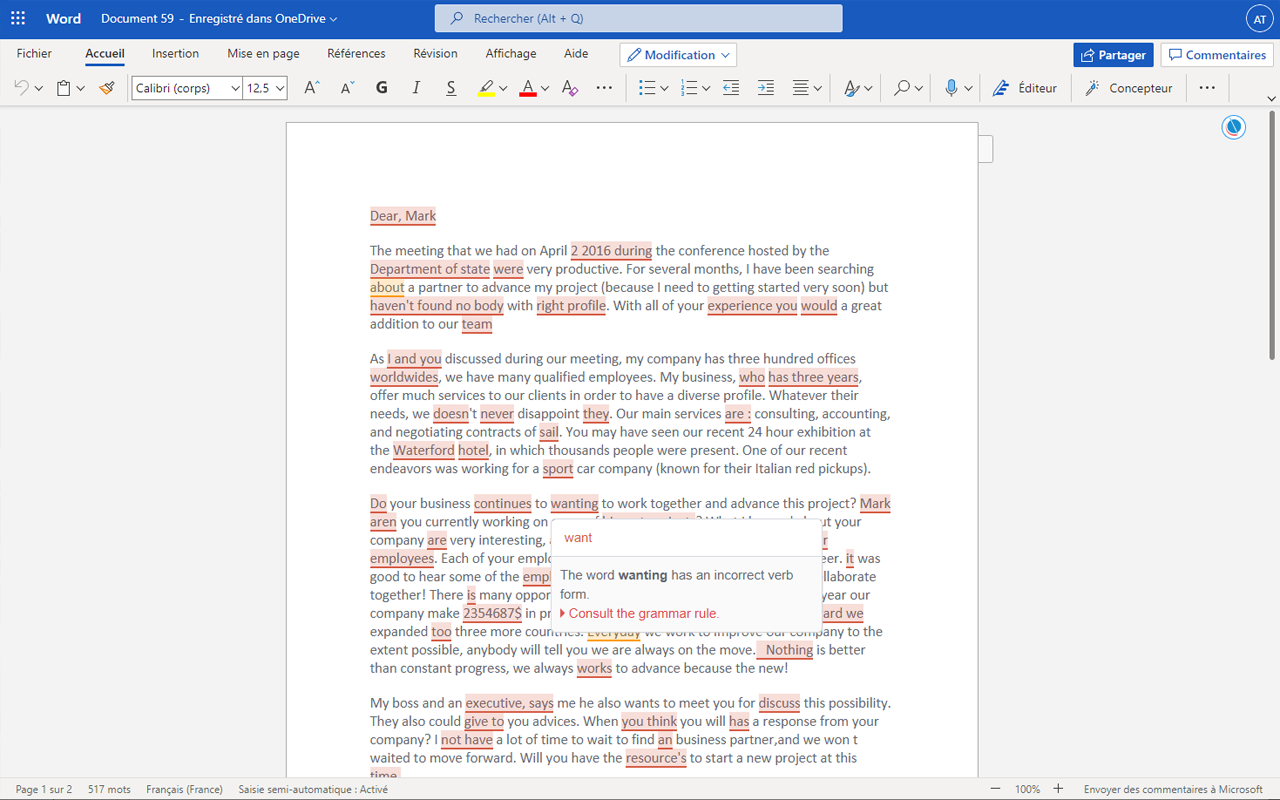Select the Format Painter tool
The width and height of the screenshot is (1280, 800).
point(107,88)
